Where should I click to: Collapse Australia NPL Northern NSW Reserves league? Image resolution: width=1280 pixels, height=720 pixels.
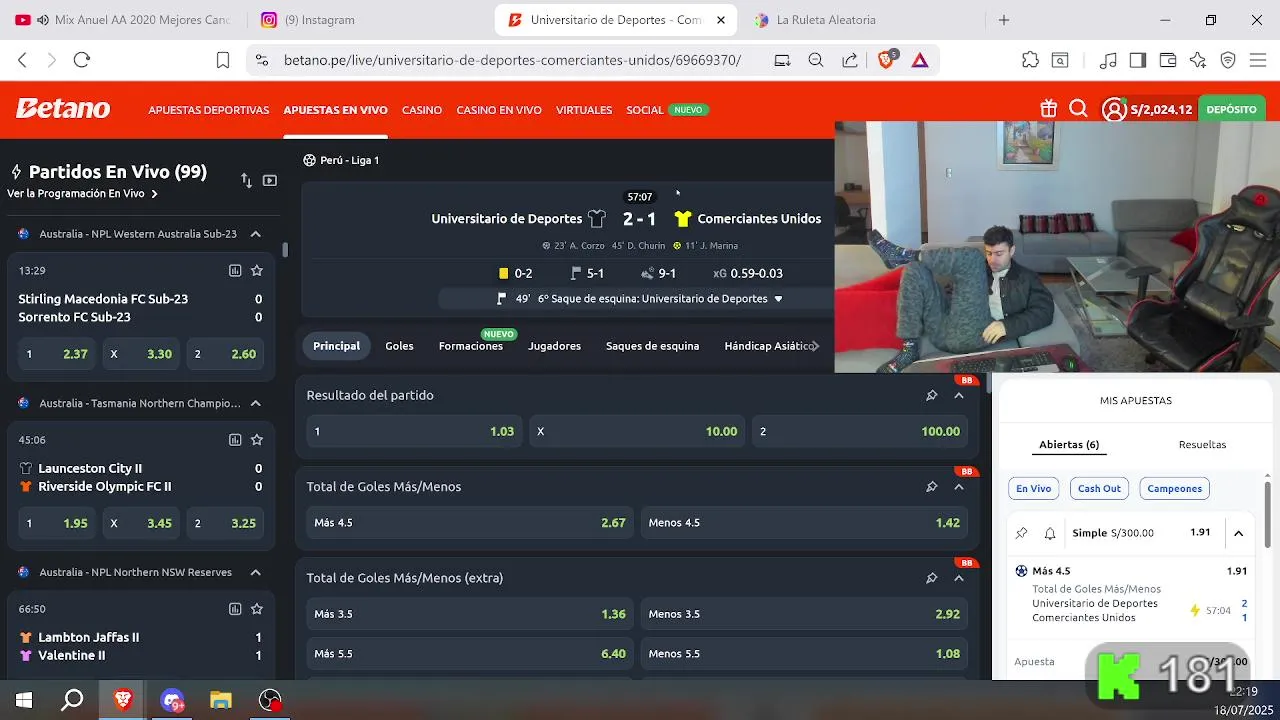click(256, 572)
